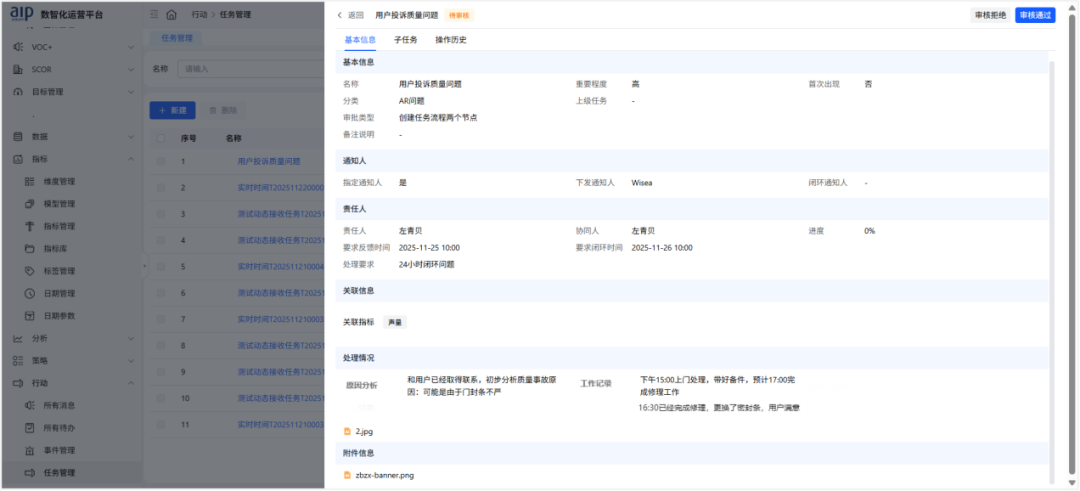Click the 所有待办 sidebar icon

pos(30,428)
